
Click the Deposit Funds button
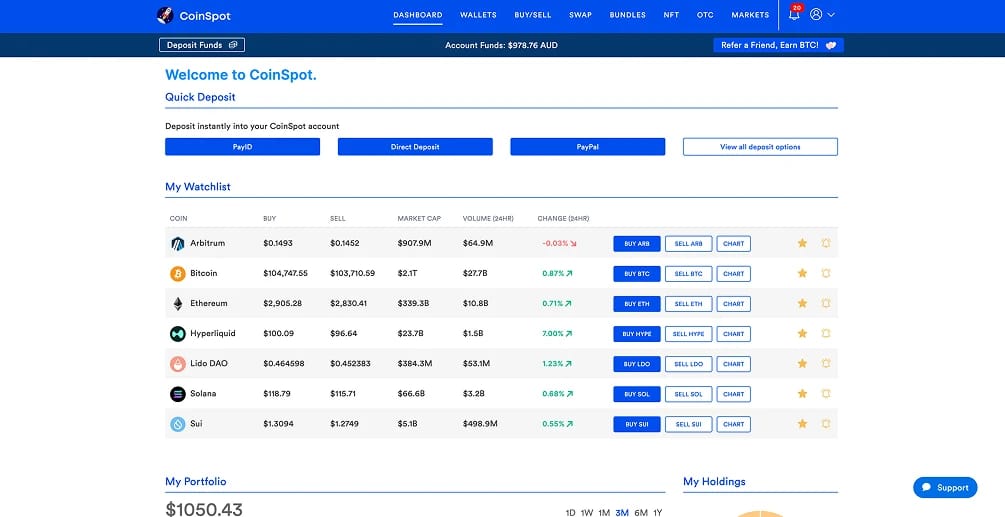pyautogui.click(x=202, y=45)
